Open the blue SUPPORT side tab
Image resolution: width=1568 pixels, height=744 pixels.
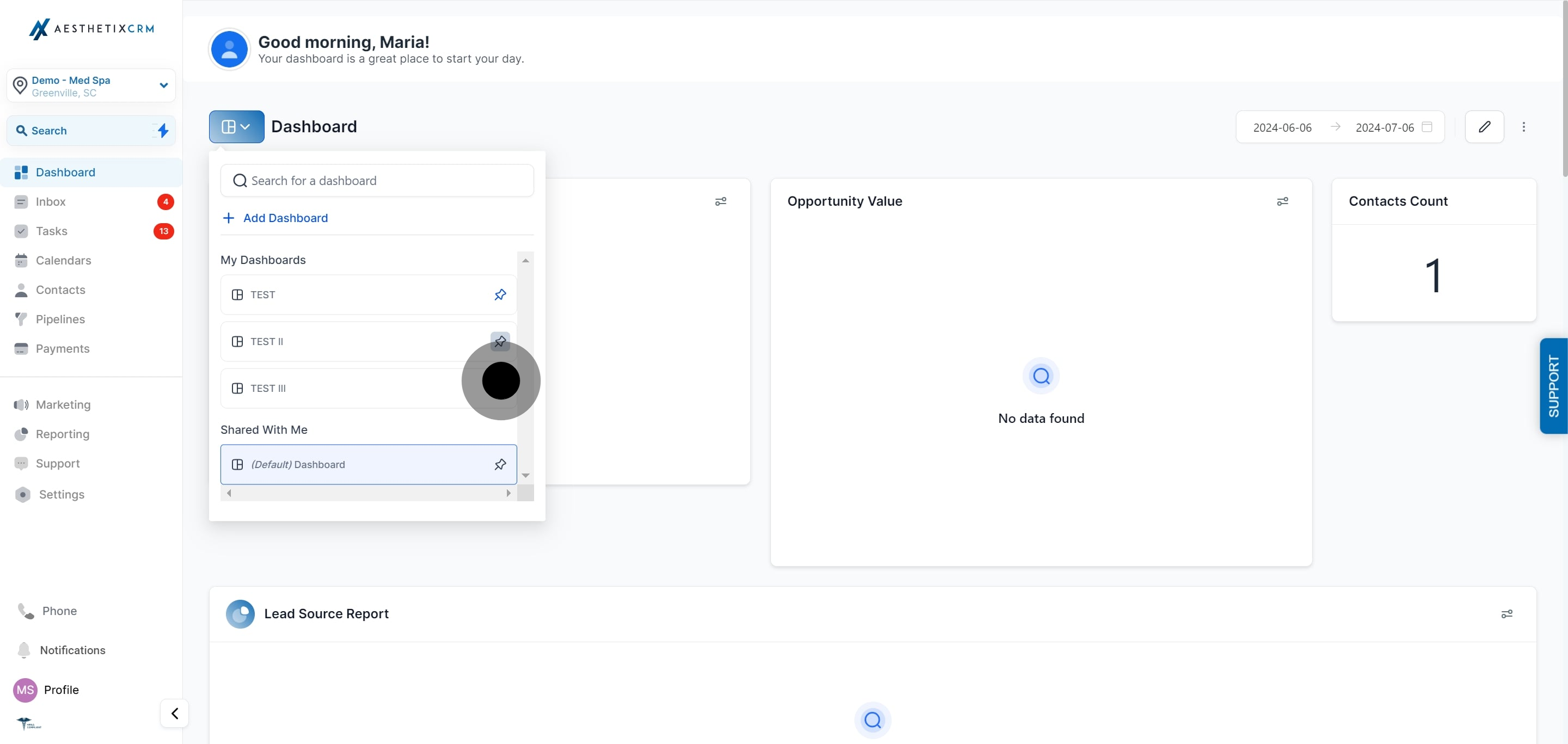1553,386
